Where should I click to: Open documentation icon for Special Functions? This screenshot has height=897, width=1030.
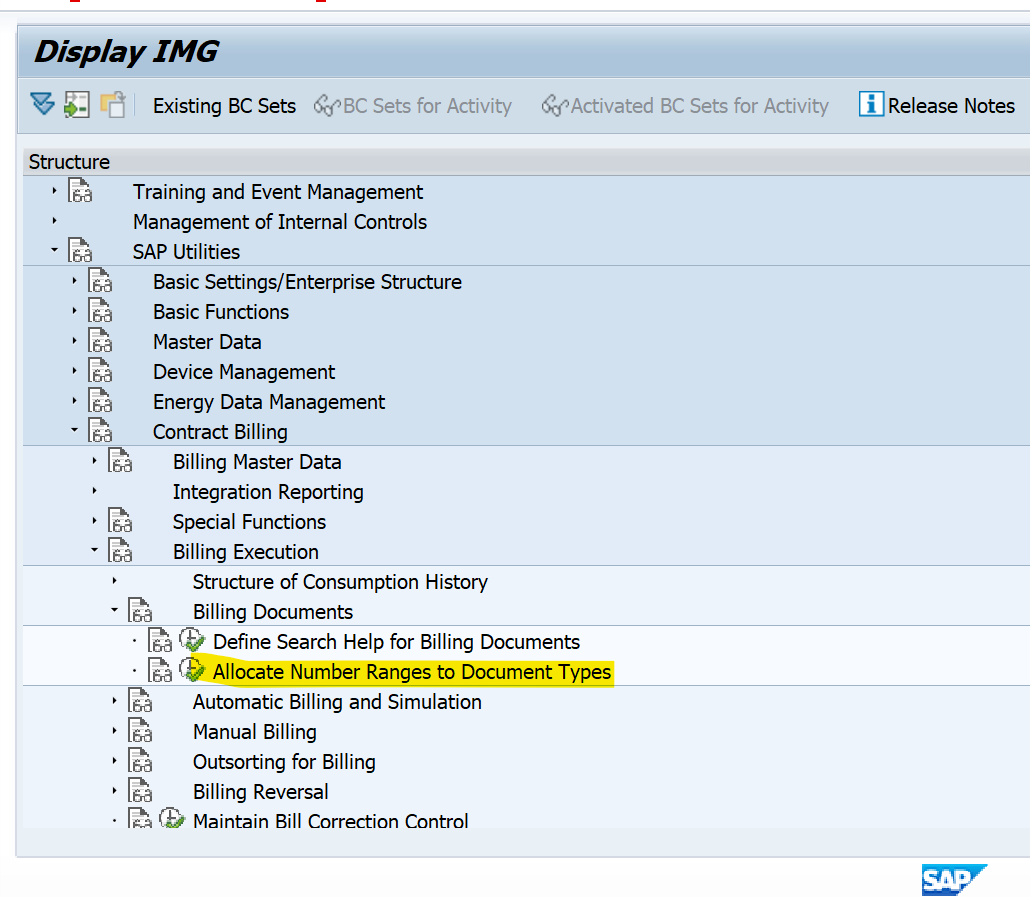120,521
